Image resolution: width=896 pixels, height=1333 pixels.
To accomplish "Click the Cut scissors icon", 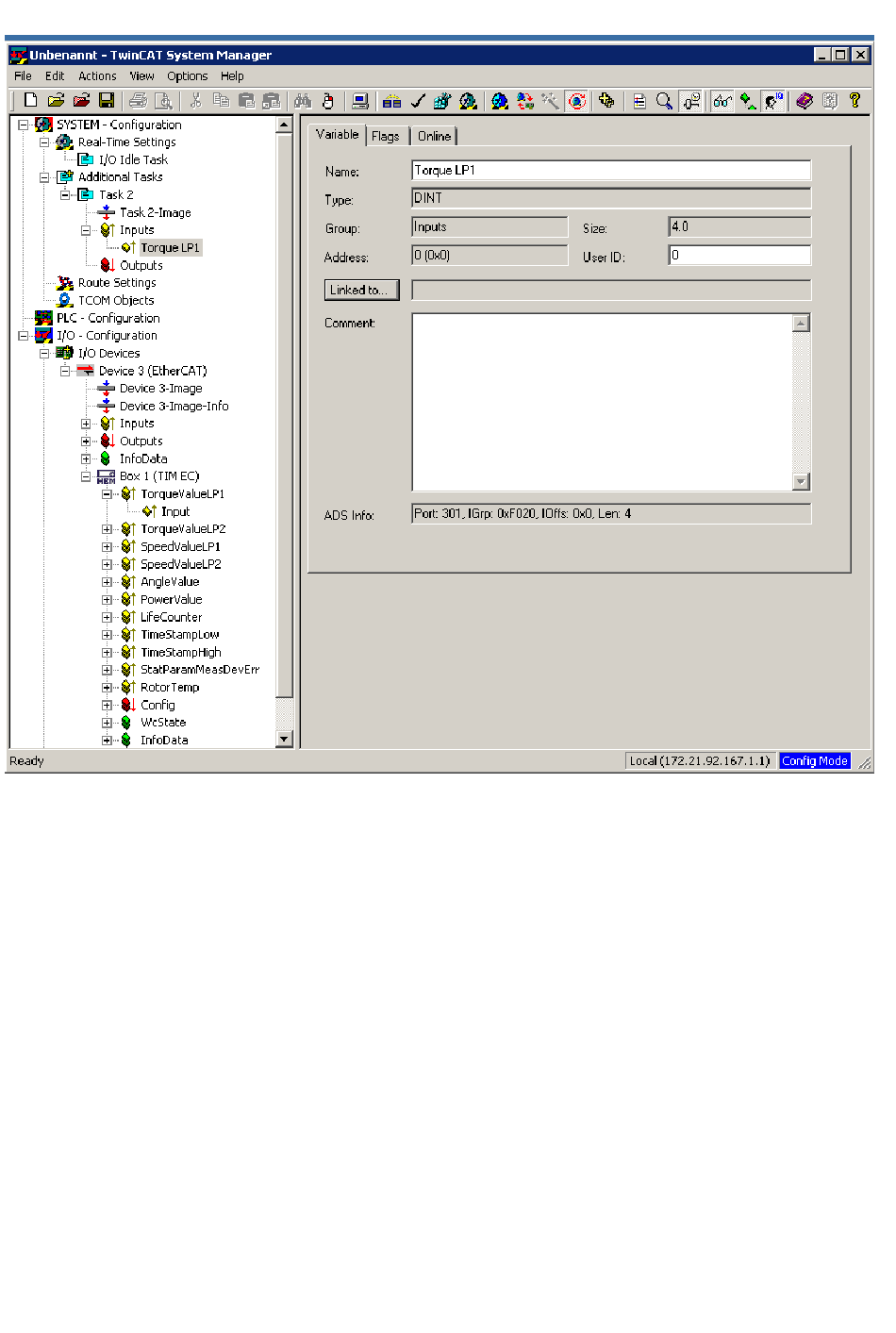I will [x=196, y=100].
